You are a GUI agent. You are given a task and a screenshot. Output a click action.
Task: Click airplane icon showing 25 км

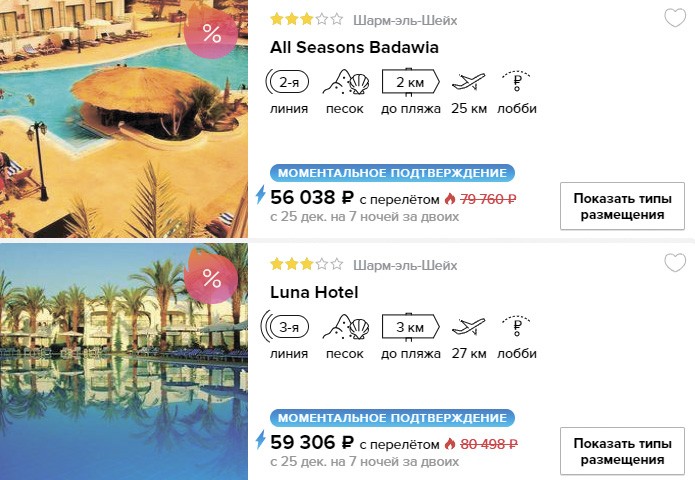[469, 82]
